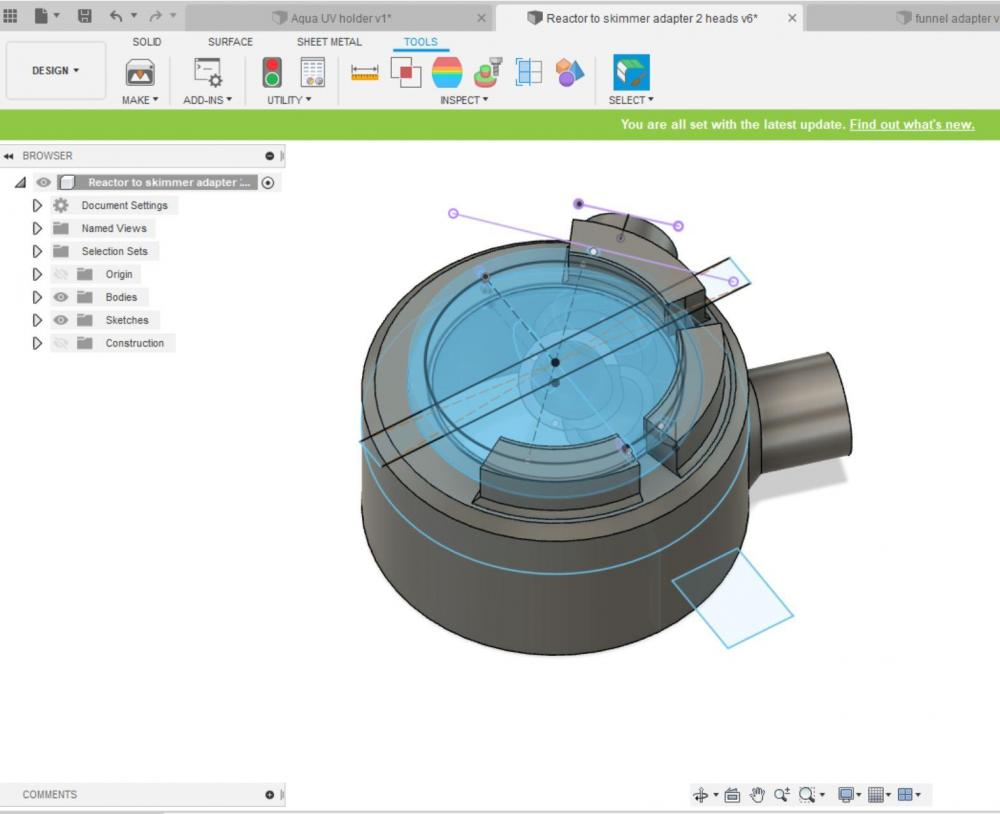This screenshot has height=814, width=1000.
Task: Hide the Bodies folder via eye icon
Action: 61,297
